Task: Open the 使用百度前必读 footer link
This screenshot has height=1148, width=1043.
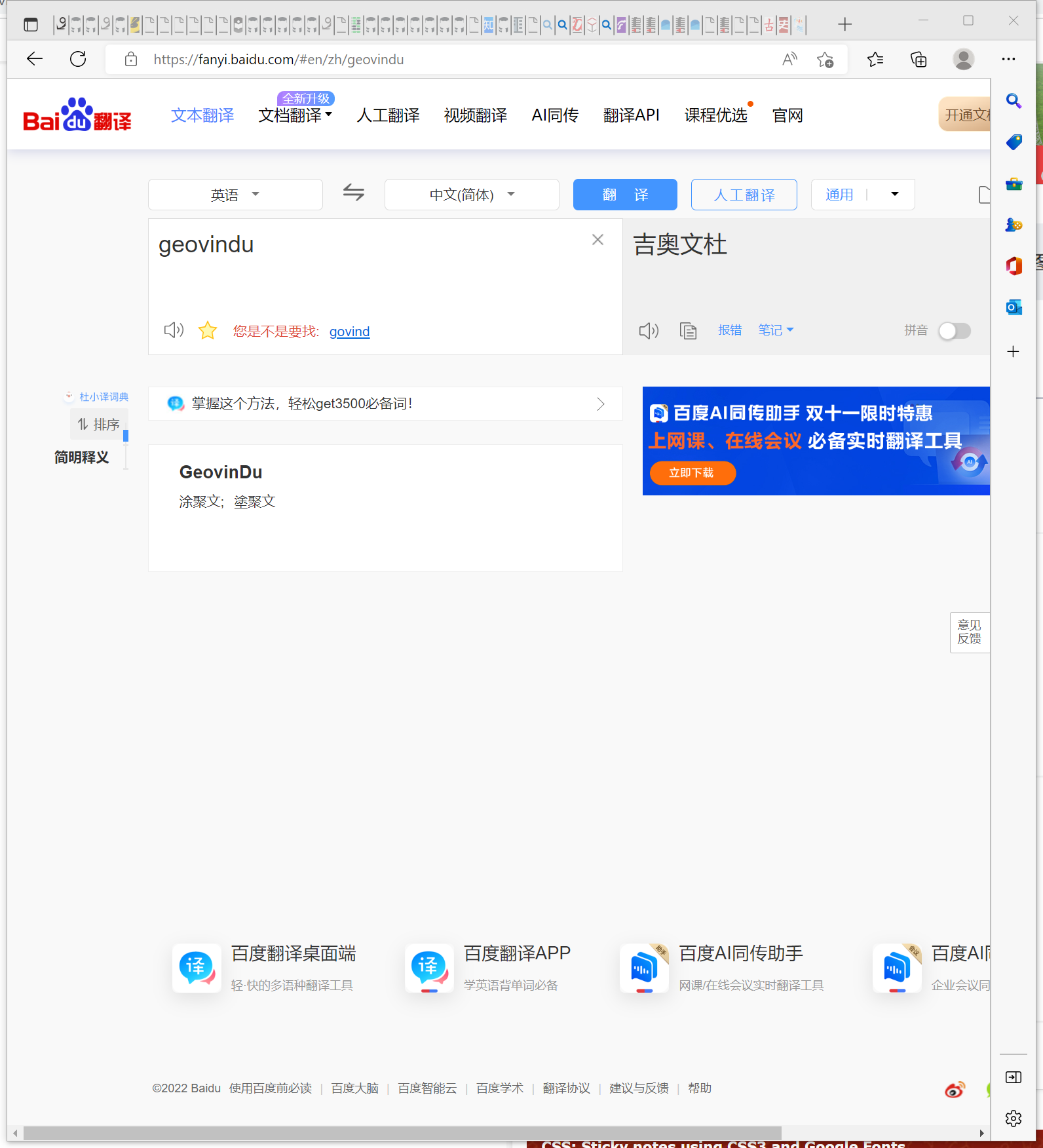Action: coord(271,1088)
